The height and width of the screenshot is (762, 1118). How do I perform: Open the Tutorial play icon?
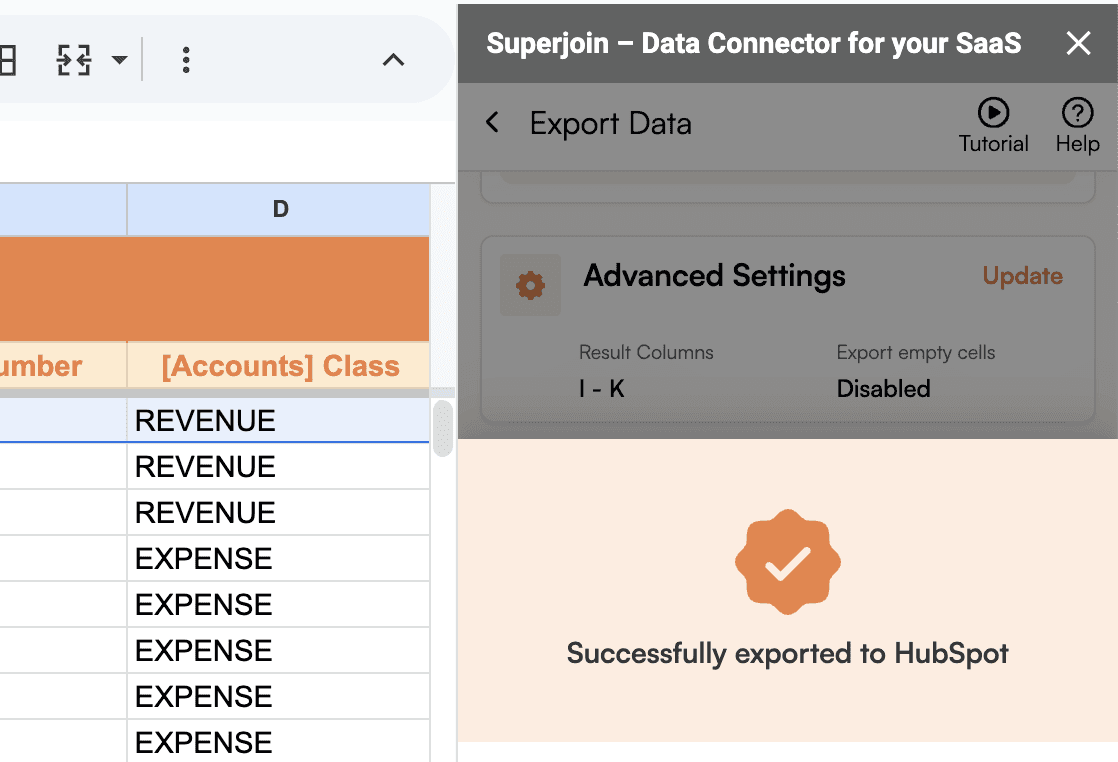click(993, 113)
